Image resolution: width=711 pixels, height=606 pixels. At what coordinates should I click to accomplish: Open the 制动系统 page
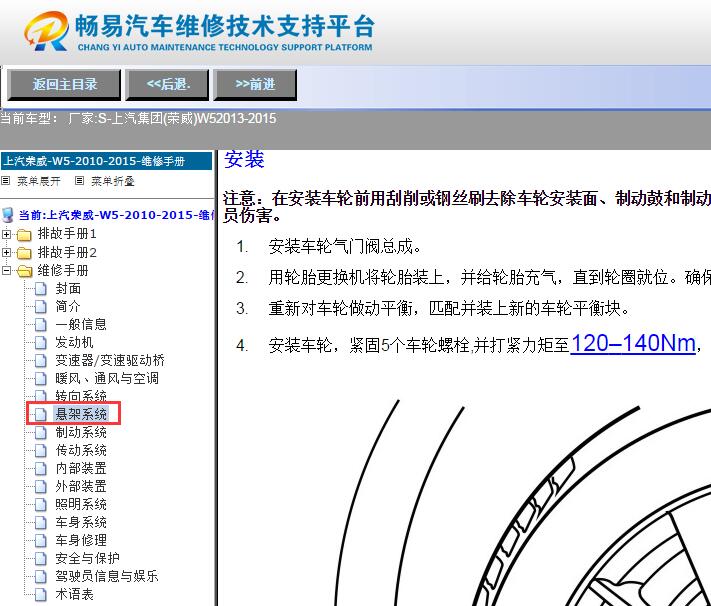point(81,432)
